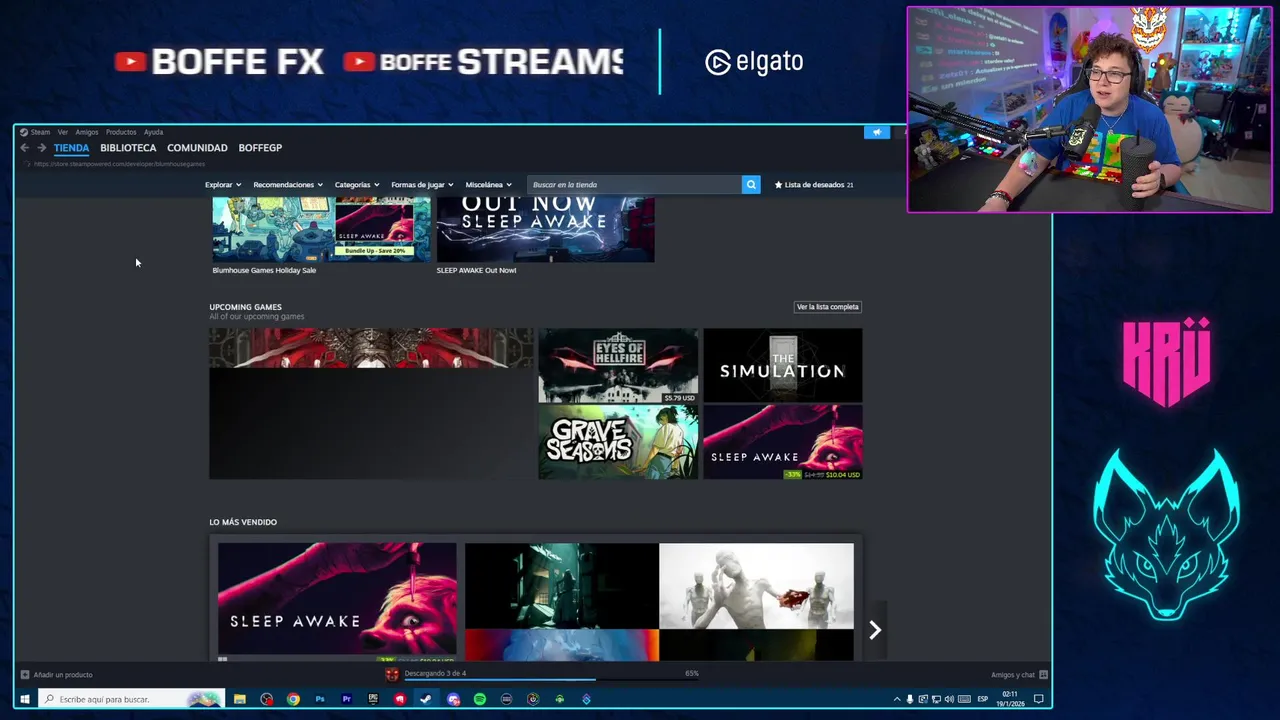This screenshot has width=1280, height=720.
Task: Switch to the TIENDA tab
Action: click(x=71, y=148)
